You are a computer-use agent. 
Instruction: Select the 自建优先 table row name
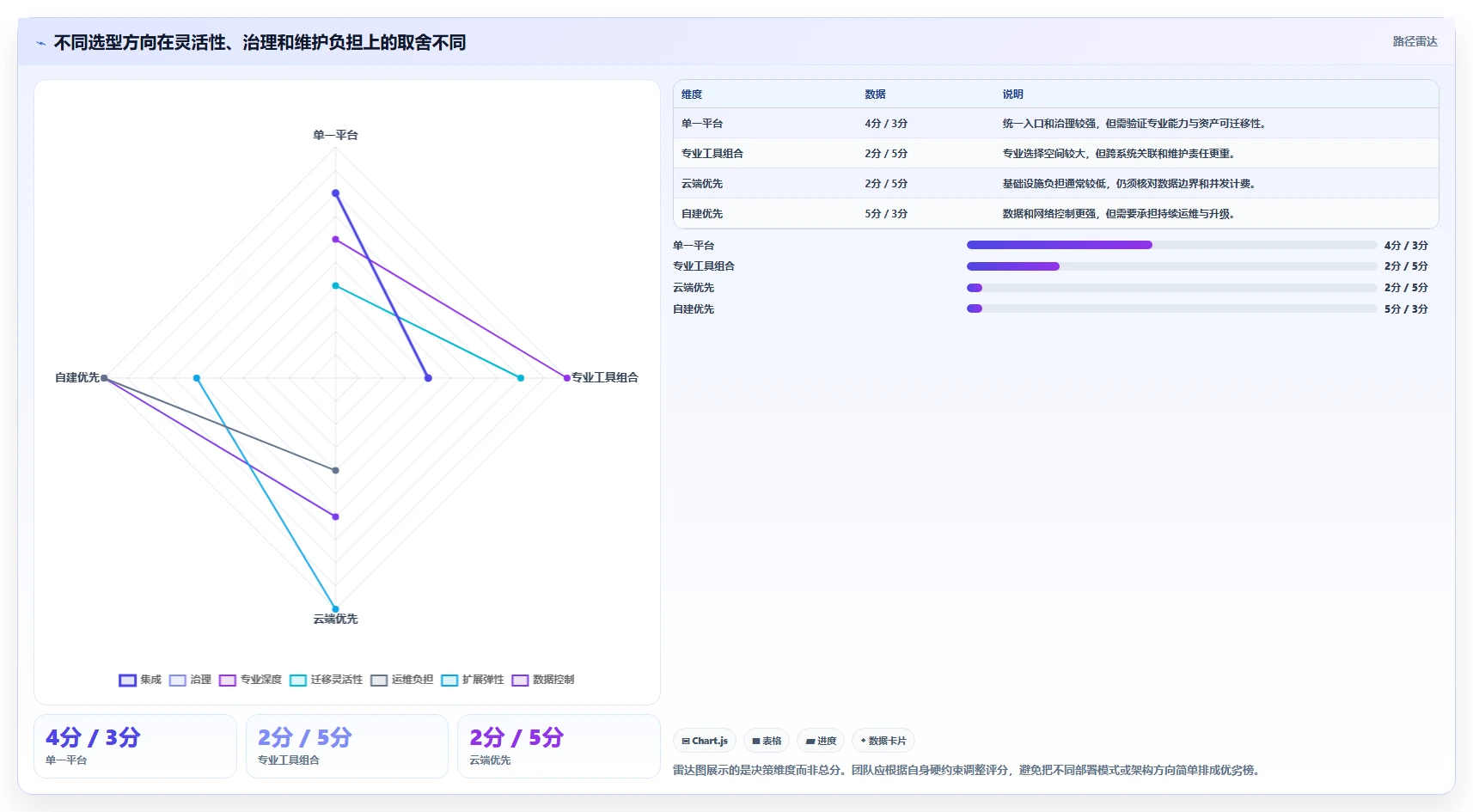pyautogui.click(x=702, y=214)
